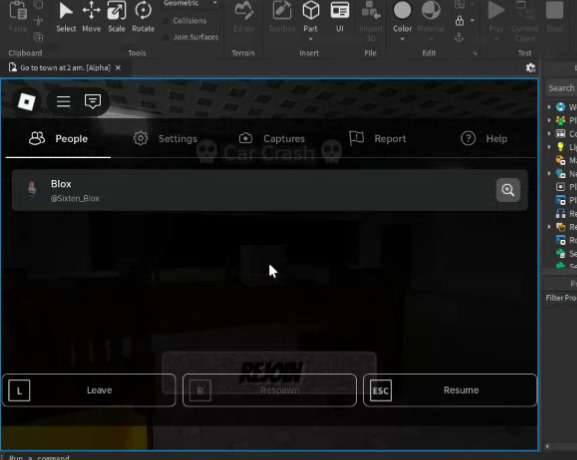Select the 'Go to town at 2 am' document tab

pyautogui.click(x=65, y=68)
